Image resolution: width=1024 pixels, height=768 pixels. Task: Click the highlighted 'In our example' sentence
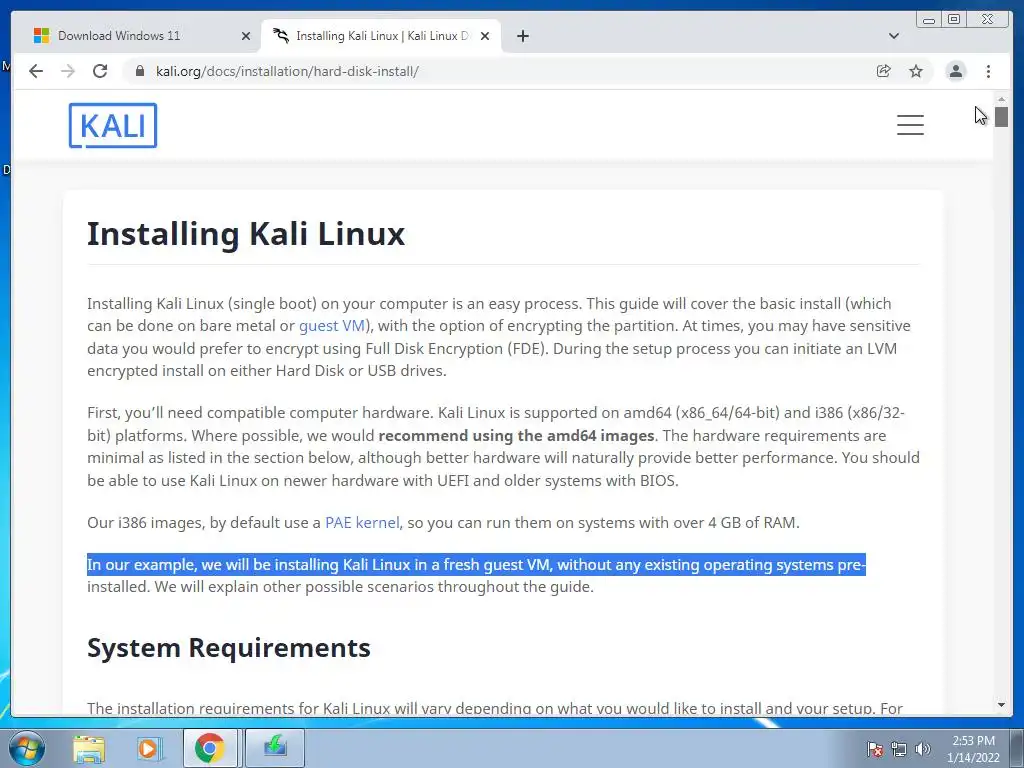[476, 565]
